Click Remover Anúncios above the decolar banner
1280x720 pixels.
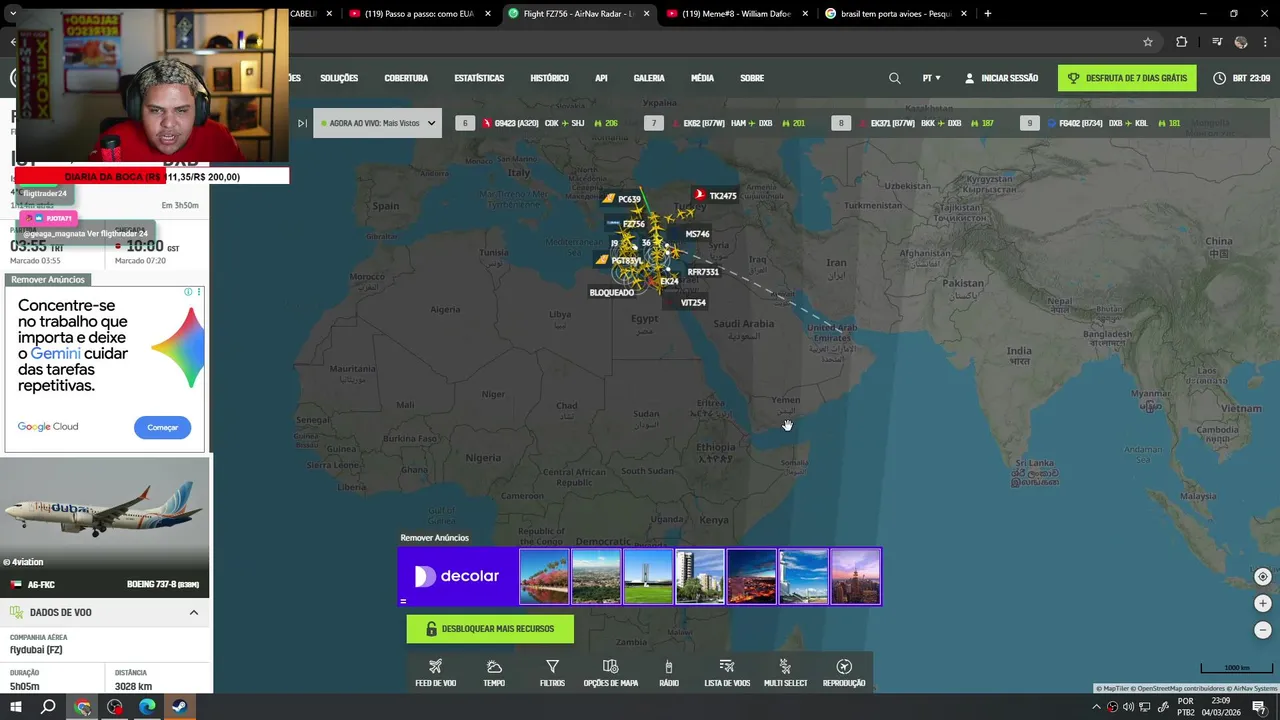pyautogui.click(x=435, y=538)
